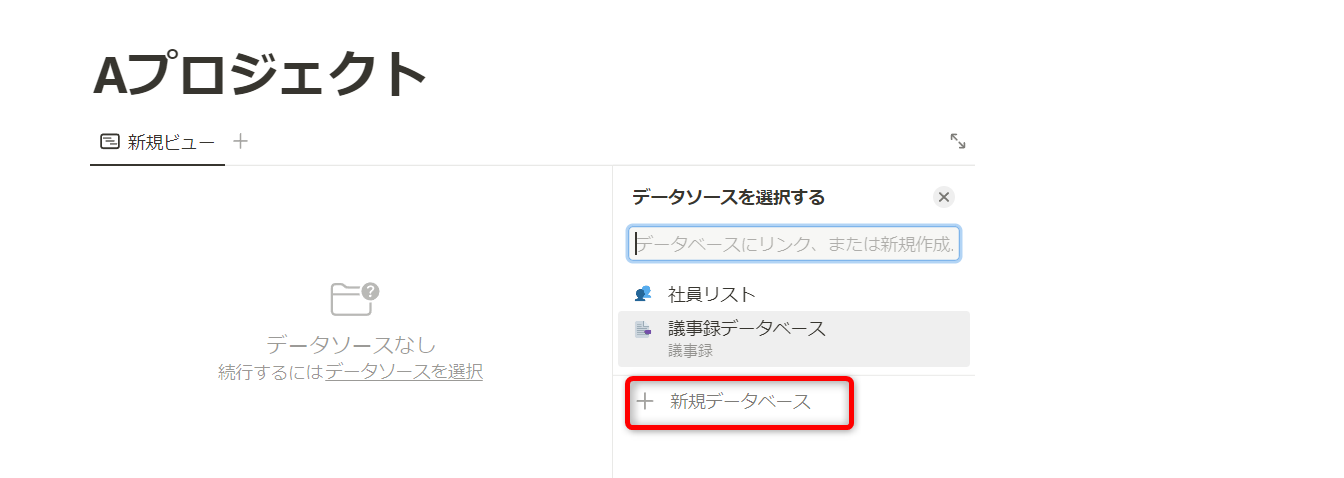Click the empty folder question-mark icon

pyautogui.click(x=352, y=299)
